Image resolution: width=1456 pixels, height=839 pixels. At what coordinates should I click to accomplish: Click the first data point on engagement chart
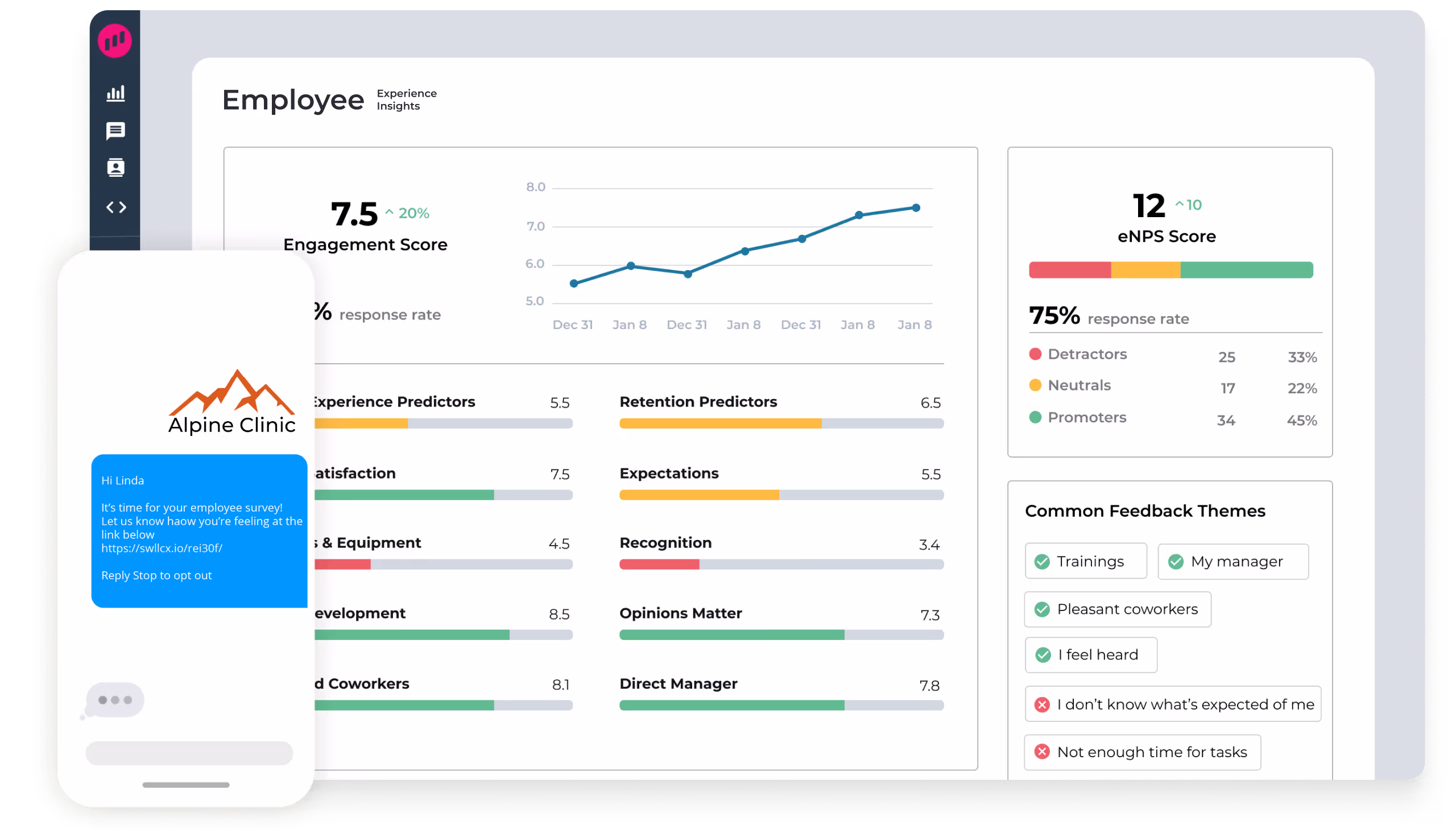pyautogui.click(x=573, y=284)
